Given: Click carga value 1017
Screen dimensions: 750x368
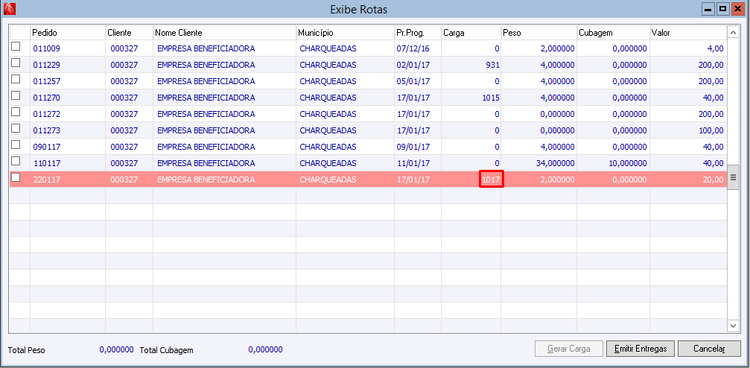Looking at the screenshot, I should tap(491, 179).
